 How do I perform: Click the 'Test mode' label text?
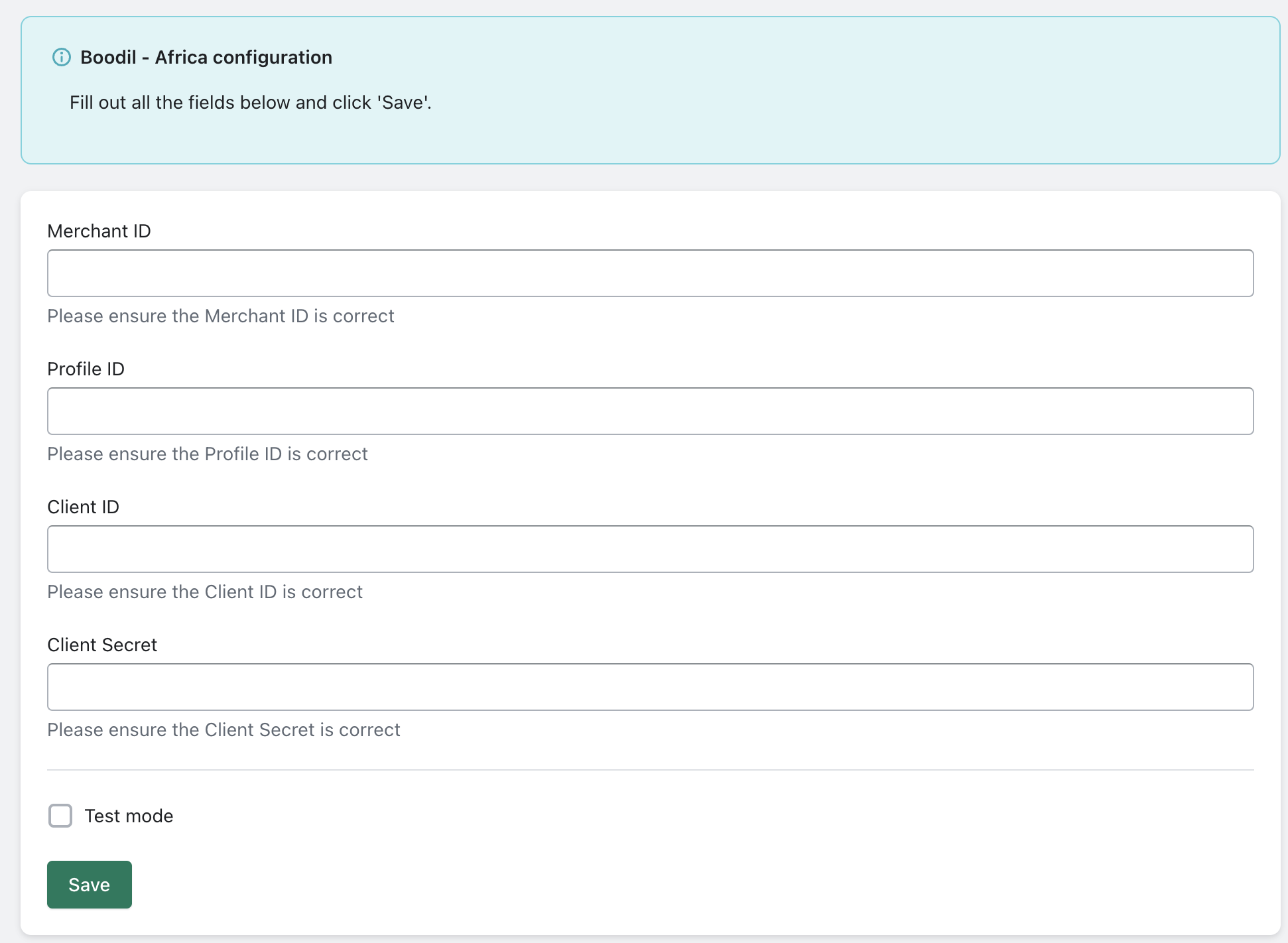(129, 816)
